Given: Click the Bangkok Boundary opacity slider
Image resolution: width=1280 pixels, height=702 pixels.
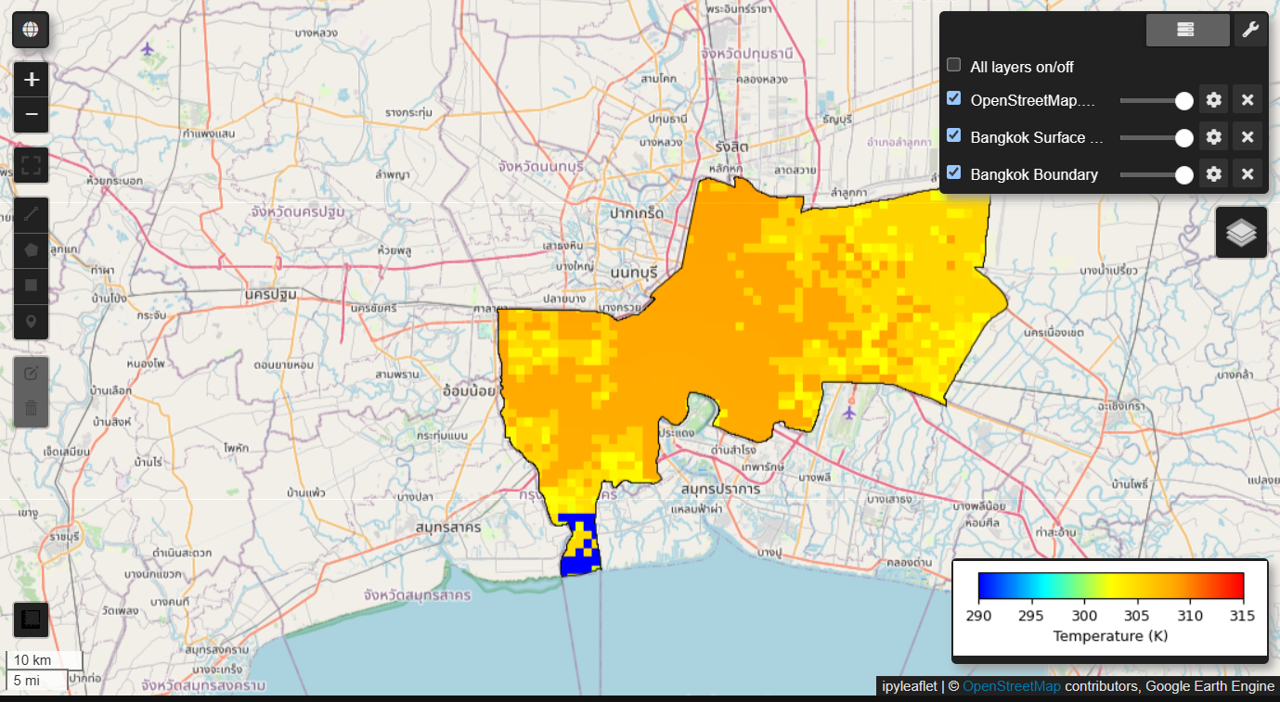Looking at the screenshot, I should click(1156, 175).
